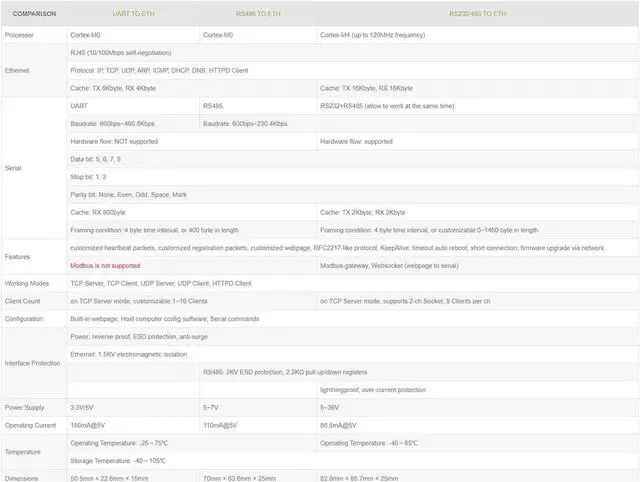This screenshot has height=482, width=640.
Task: Click the lightningproof, over-current protection cell
Action: [477, 390]
